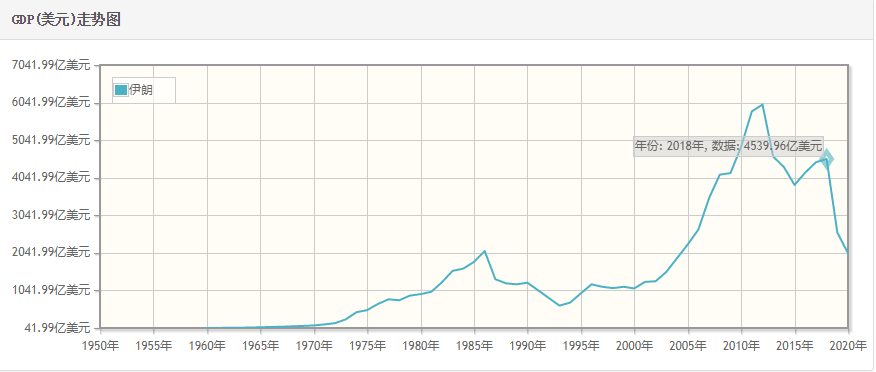The height and width of the screenshot is (372, 876).
Task: Click the 2018年 tooltip showing 4539.96亿美元
Action: pos(729,146)
